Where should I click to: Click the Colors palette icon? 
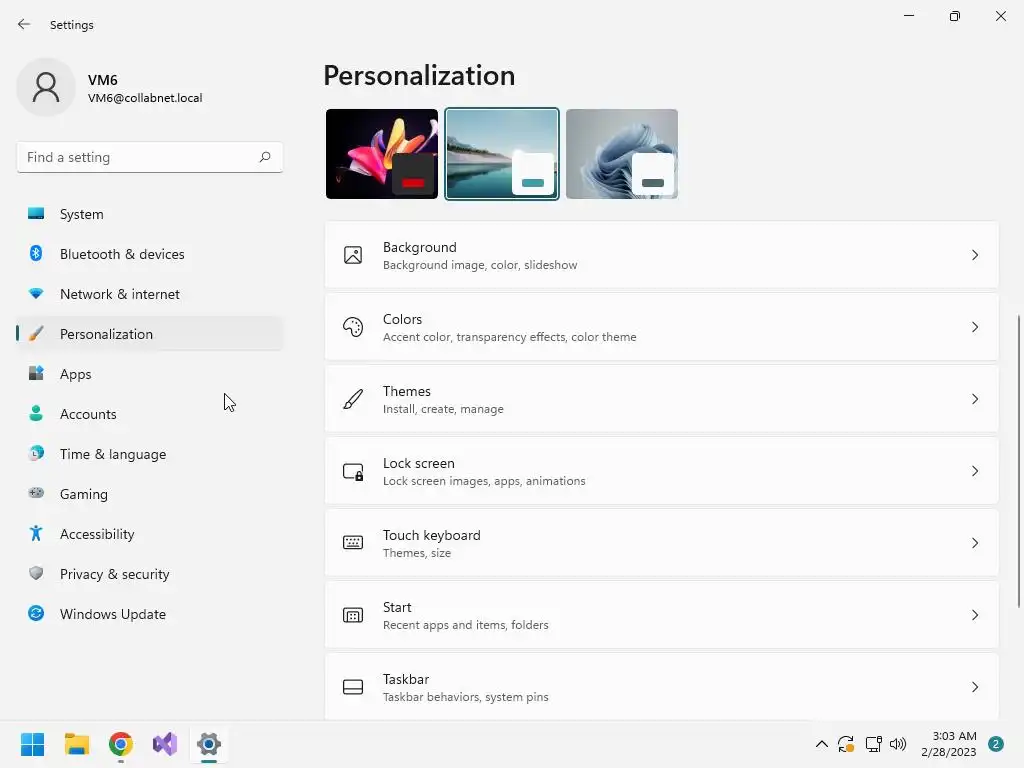pyautogui.click(x=353, y=327)
